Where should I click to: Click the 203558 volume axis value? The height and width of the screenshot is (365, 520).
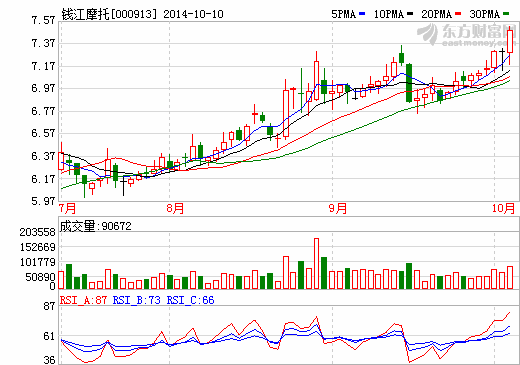(37, 232)
